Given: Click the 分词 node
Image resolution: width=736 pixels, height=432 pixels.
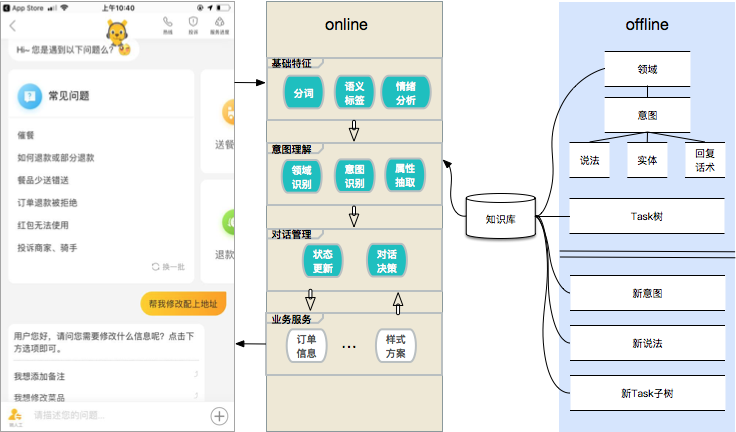Looking at the screenshot, I should [x=303, y=93].
